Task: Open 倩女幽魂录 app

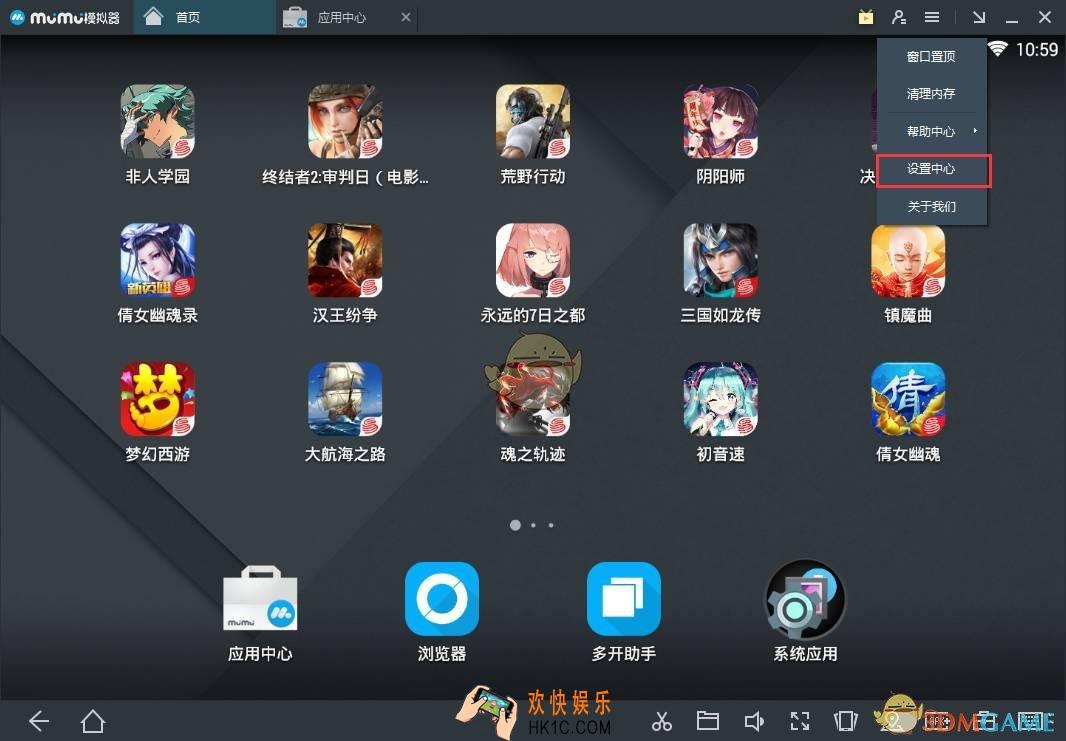Action: tap(158, 261)
